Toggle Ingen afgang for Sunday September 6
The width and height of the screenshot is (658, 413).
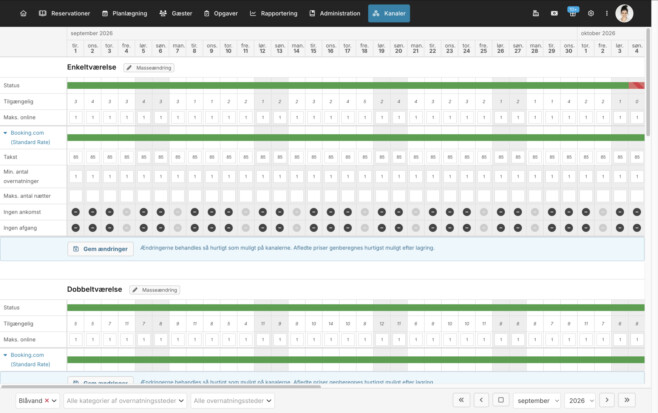(x=161, y=228)
